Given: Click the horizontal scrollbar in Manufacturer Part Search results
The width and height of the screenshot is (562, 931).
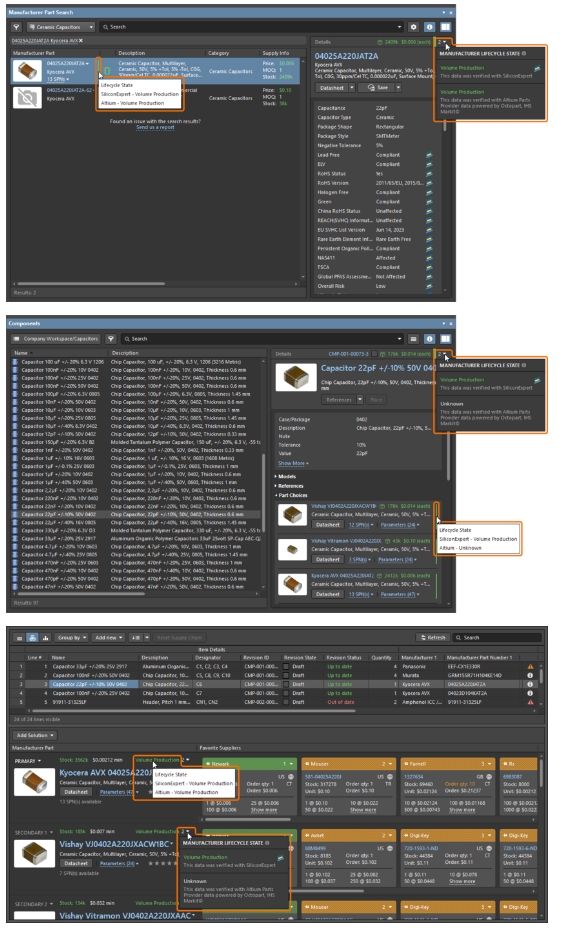Looking at the screenshot, I should coord(91,284).
